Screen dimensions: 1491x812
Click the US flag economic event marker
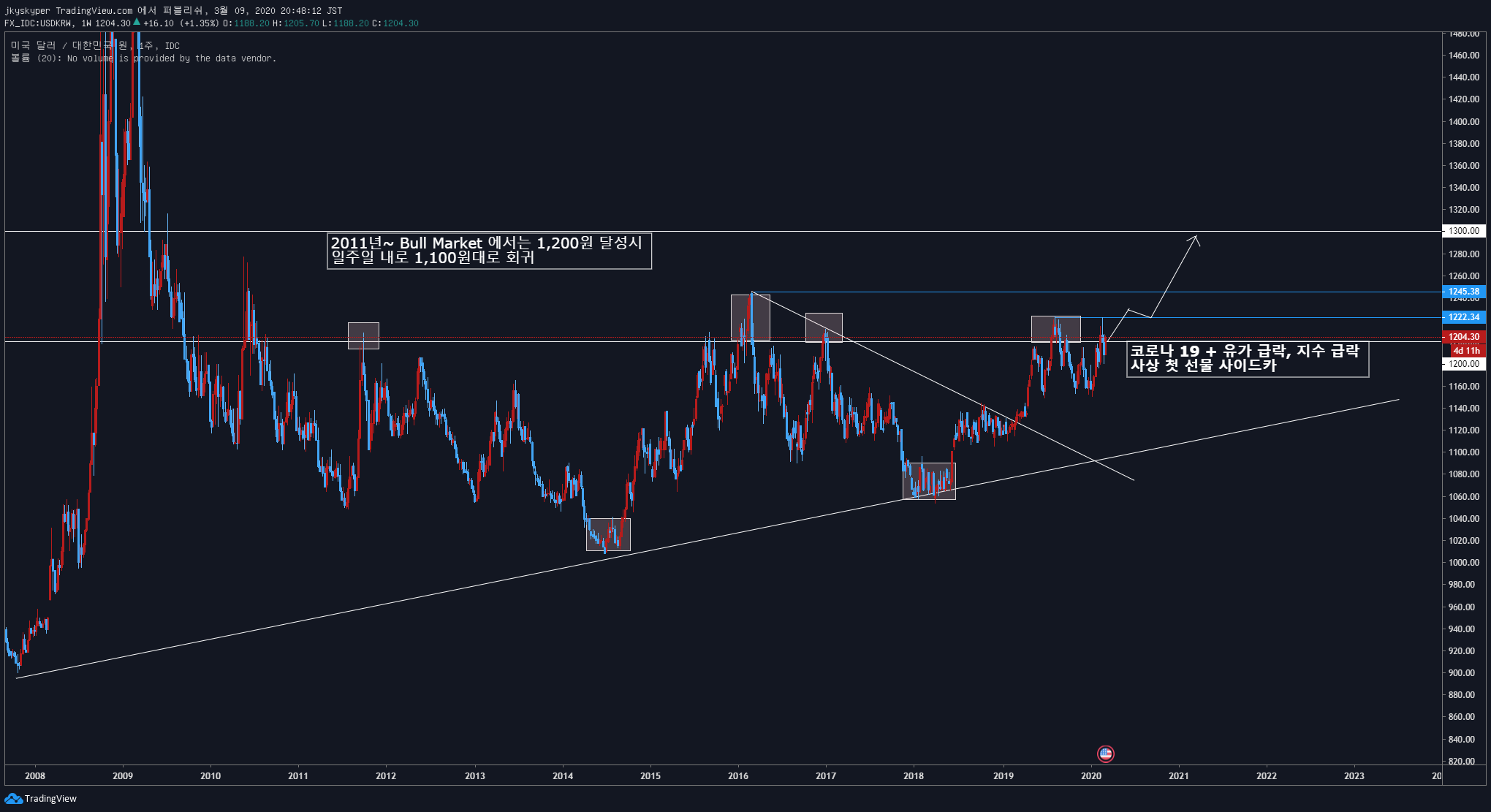1105,754
